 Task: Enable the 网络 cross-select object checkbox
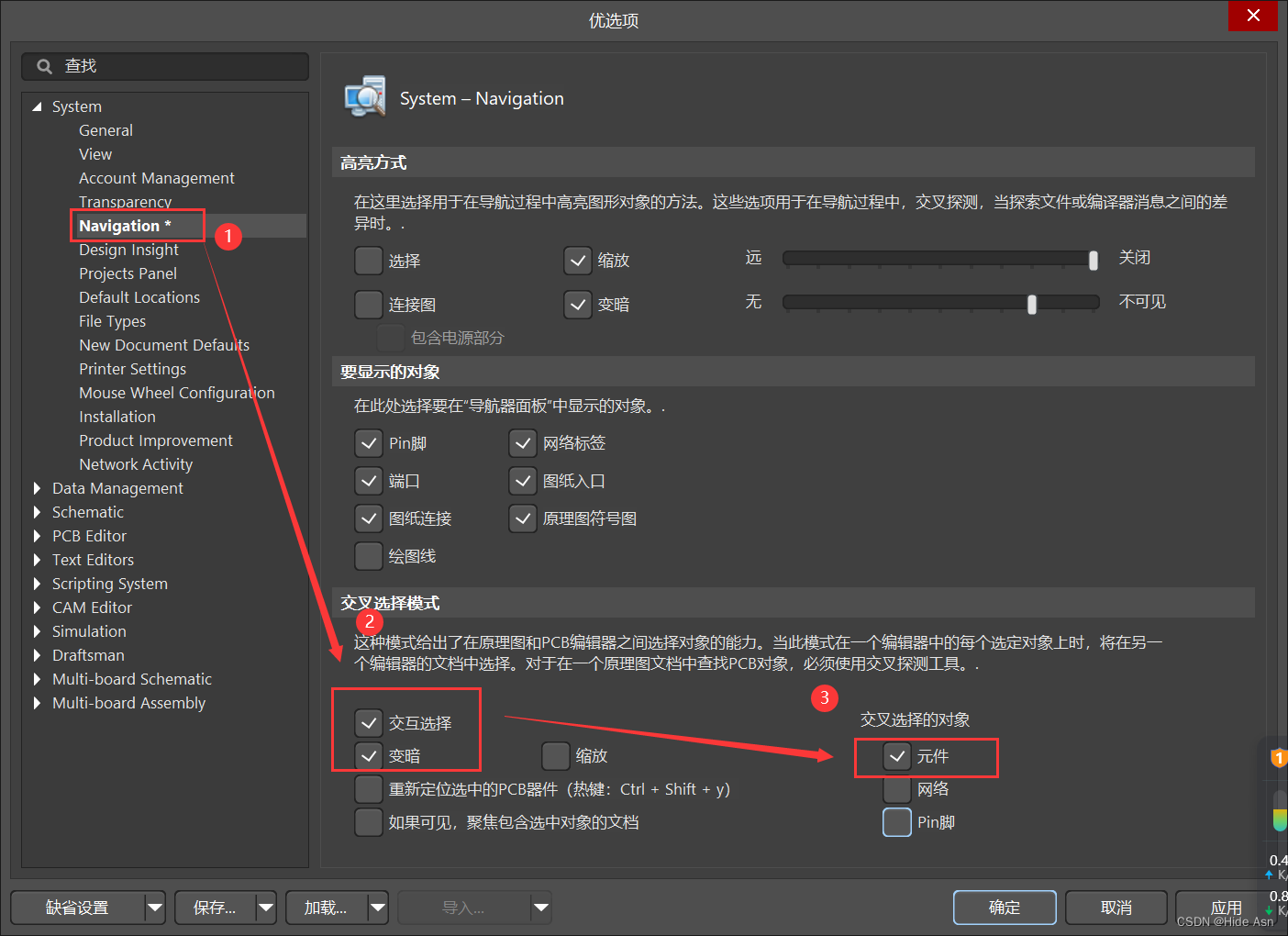coord(897,789)
